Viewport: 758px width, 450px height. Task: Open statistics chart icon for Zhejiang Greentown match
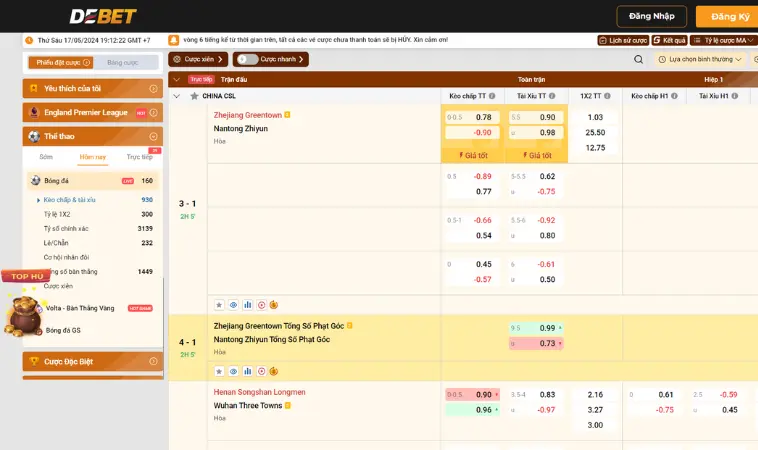(x=247, y=304)
